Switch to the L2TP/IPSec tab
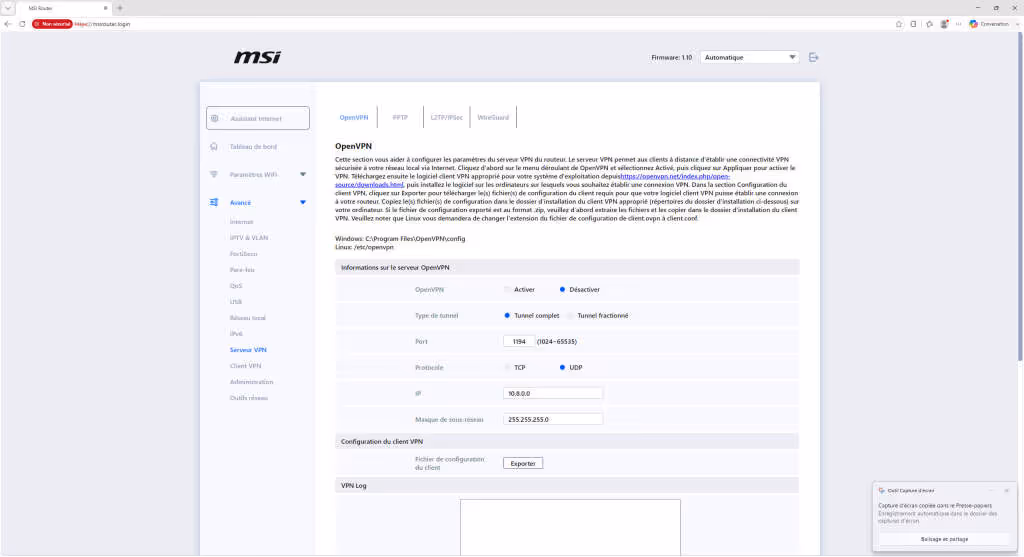This screenshot has height=557, width=1024. click(x=447, y=118)
